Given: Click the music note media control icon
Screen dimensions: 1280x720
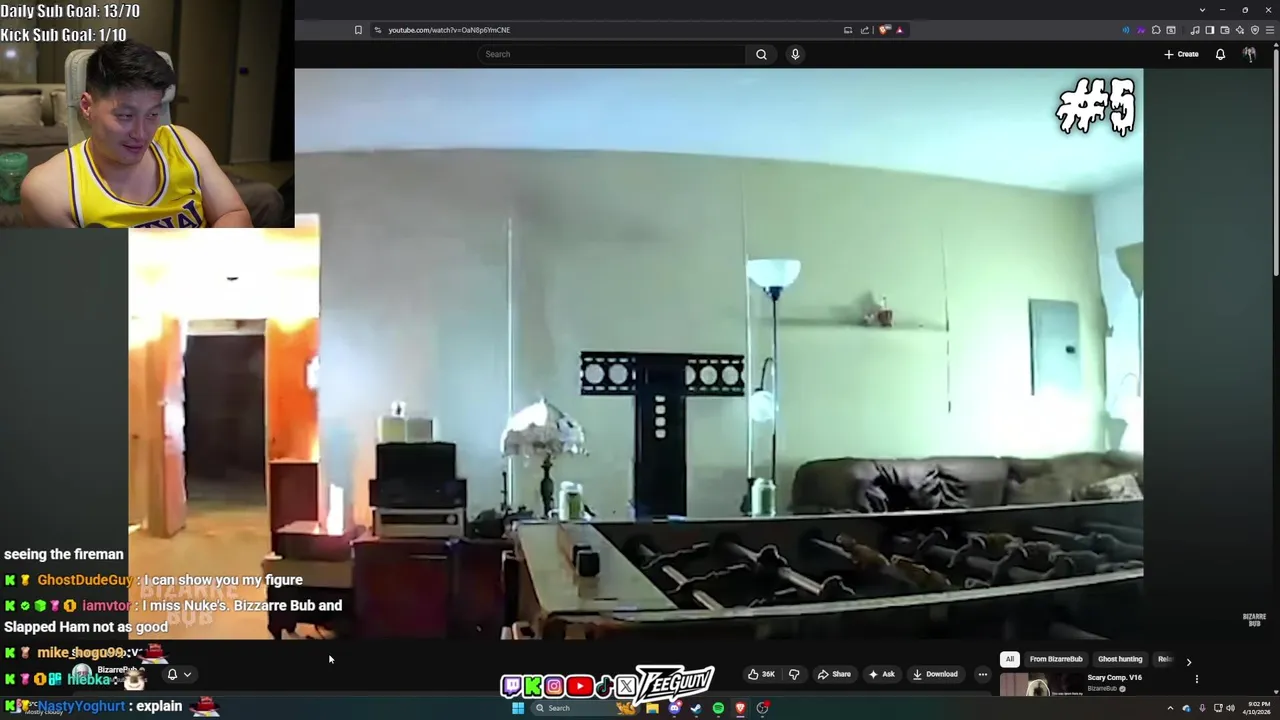Looking at the screenshot, I should [x=1195, y=30].
